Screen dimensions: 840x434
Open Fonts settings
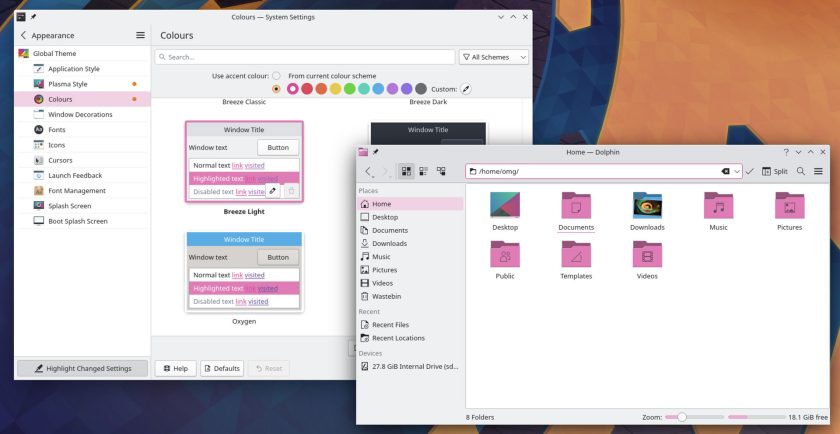point(83,130)
